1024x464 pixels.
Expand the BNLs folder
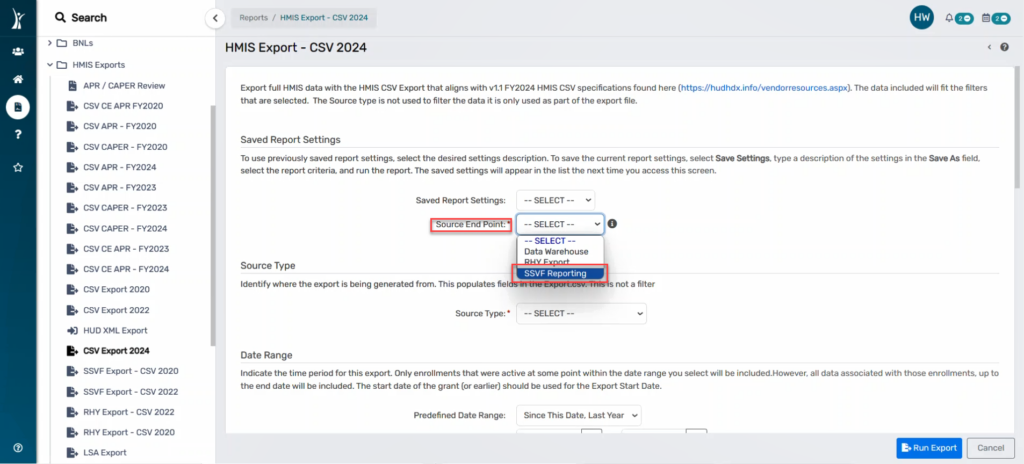pyautogui.click(x=50, y=43)
